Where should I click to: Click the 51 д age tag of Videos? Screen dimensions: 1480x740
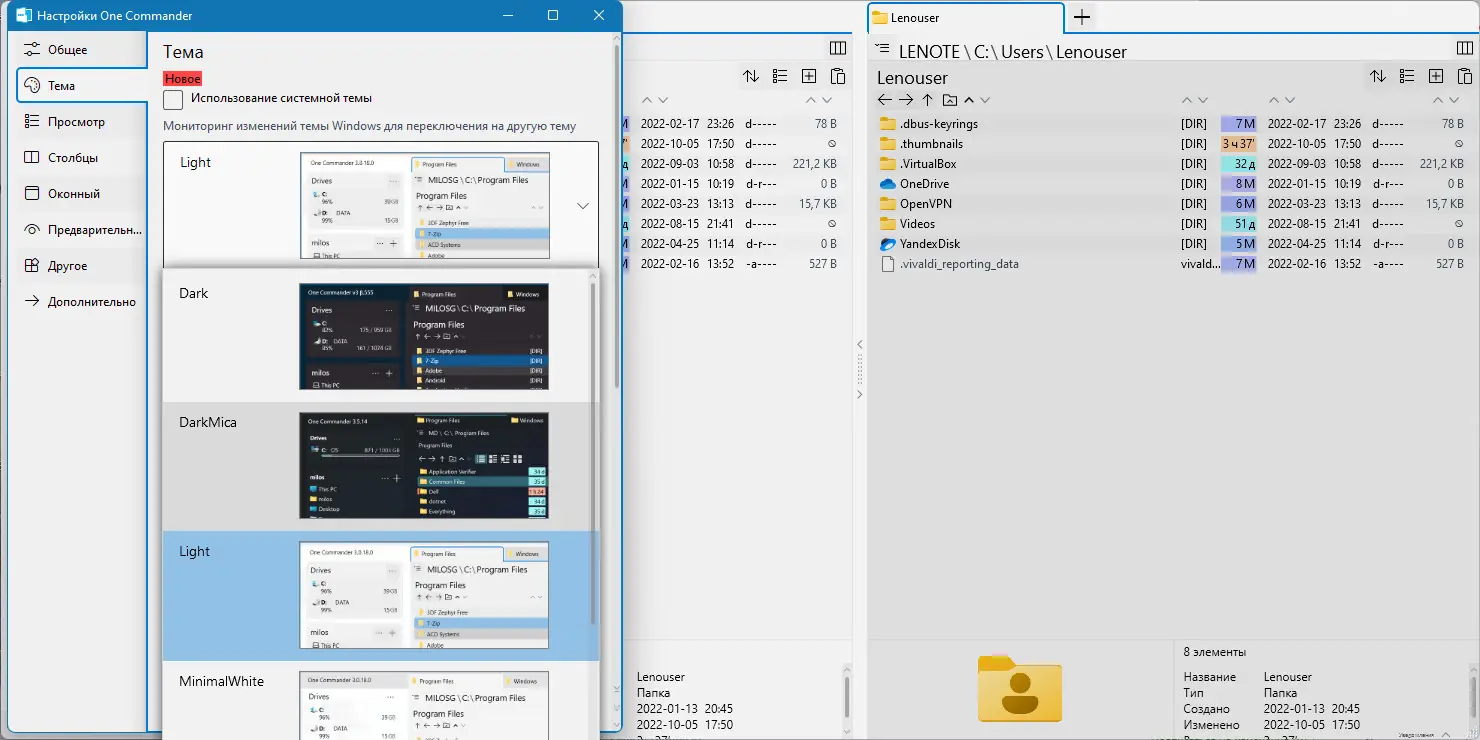(1238, 224)
